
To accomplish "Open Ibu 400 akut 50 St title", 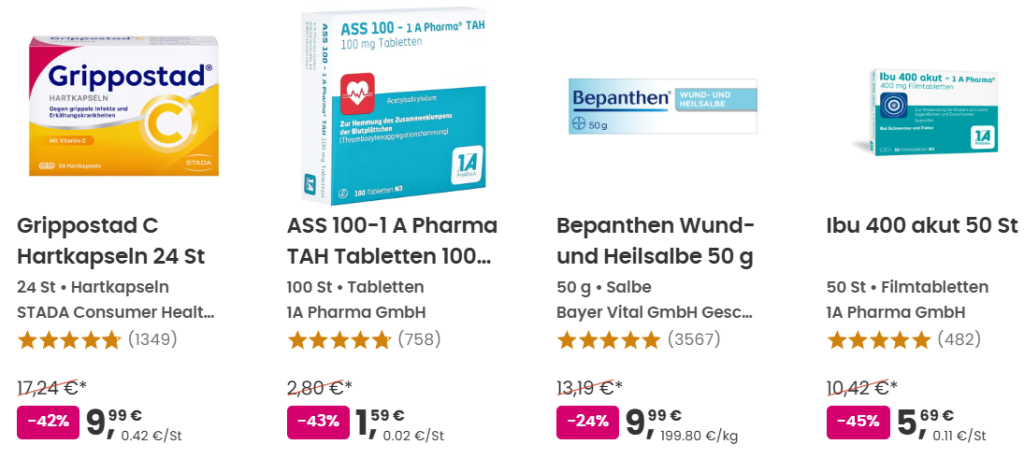I will click(921, 225).
